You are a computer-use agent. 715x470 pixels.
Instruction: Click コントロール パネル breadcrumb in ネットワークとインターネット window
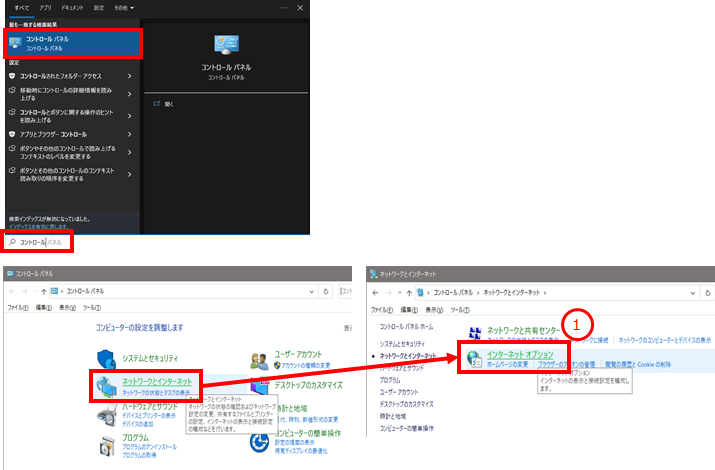[453, 293]
